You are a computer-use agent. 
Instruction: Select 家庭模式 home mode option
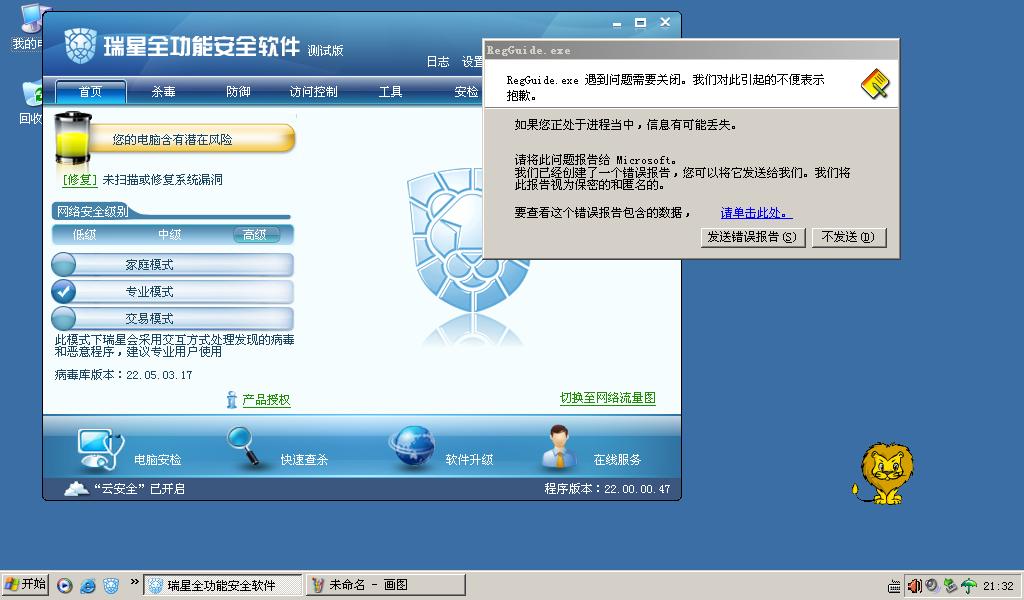172,264
